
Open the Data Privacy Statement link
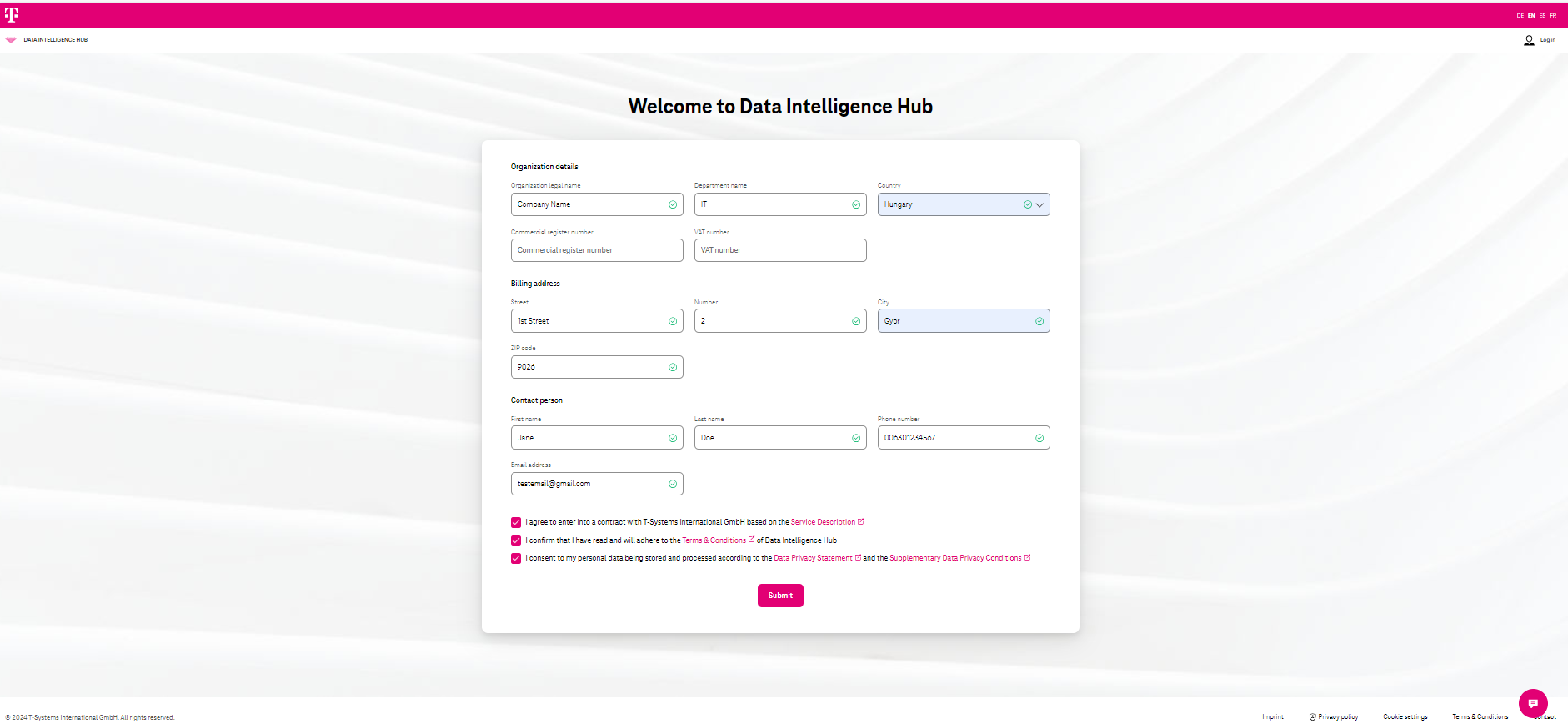(x=813, y=558)
